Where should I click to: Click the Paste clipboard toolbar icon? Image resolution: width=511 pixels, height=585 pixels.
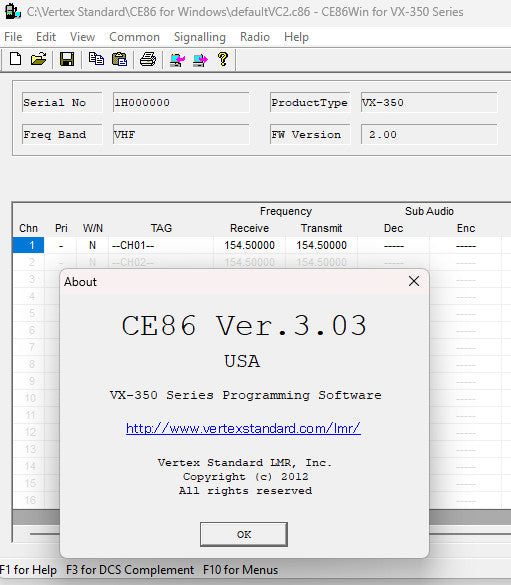tap(119, 59)
